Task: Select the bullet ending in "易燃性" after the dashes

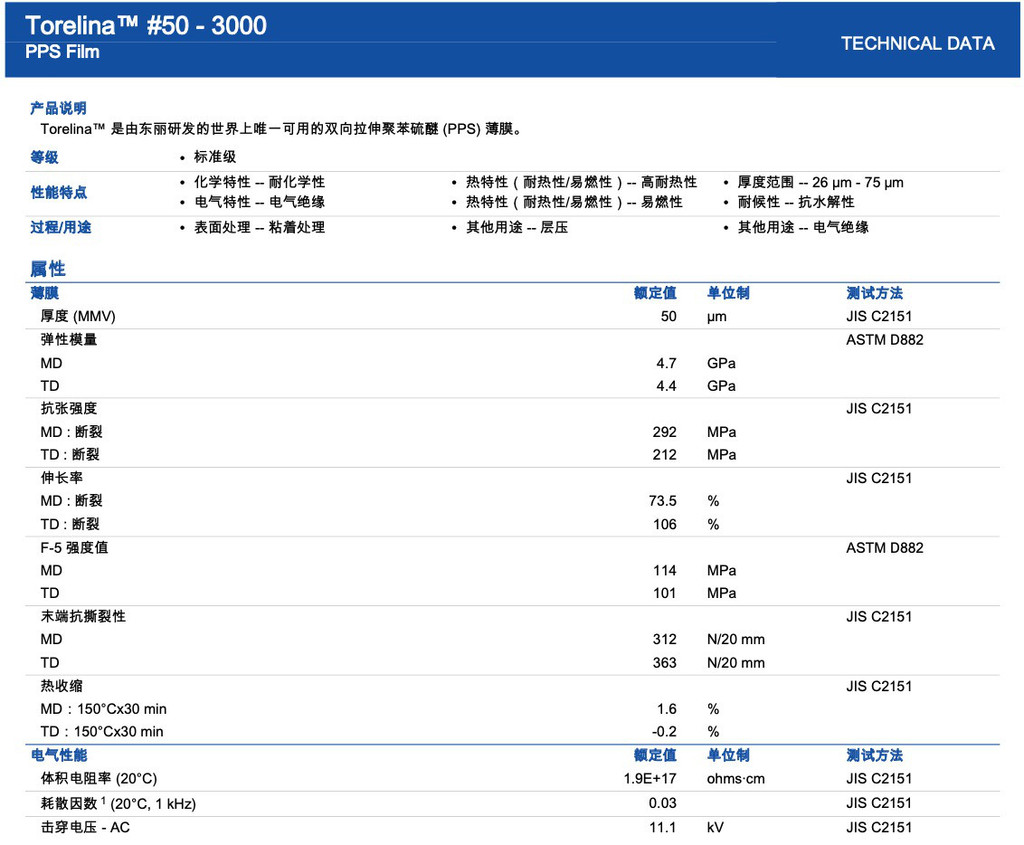Action: [x=574, y=202]
